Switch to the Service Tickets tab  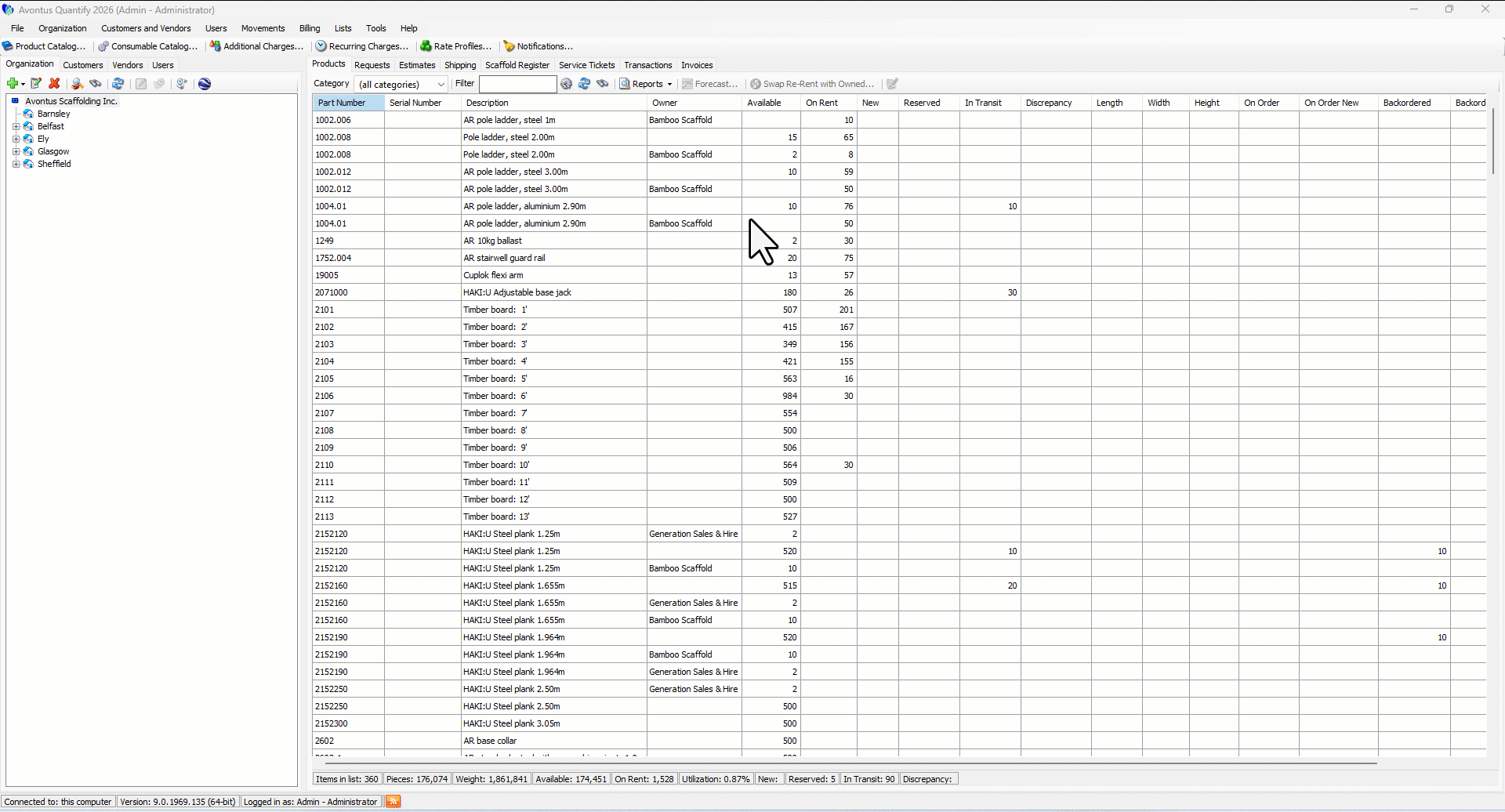coord(586,65)
